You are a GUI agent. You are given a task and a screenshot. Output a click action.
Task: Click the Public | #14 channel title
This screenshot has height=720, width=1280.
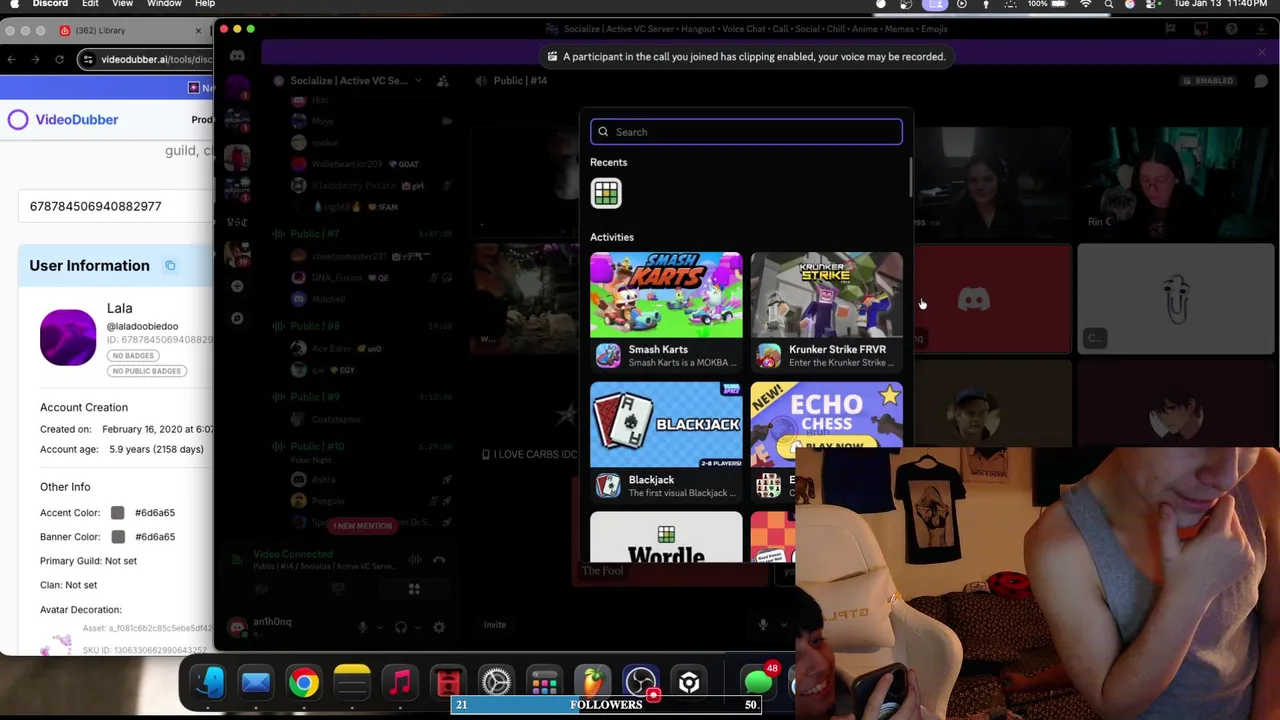click(x=520, y=80)
